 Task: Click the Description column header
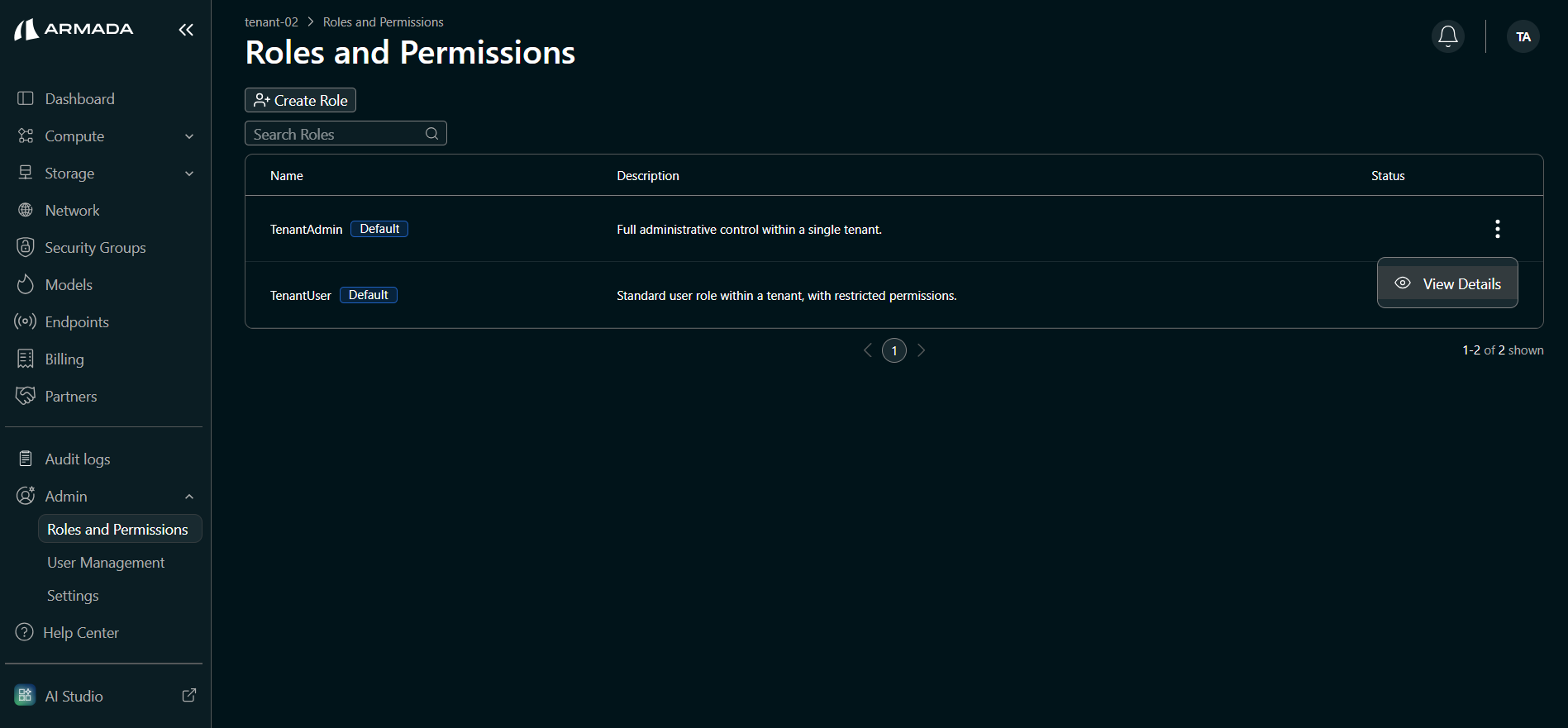point(648,176)
